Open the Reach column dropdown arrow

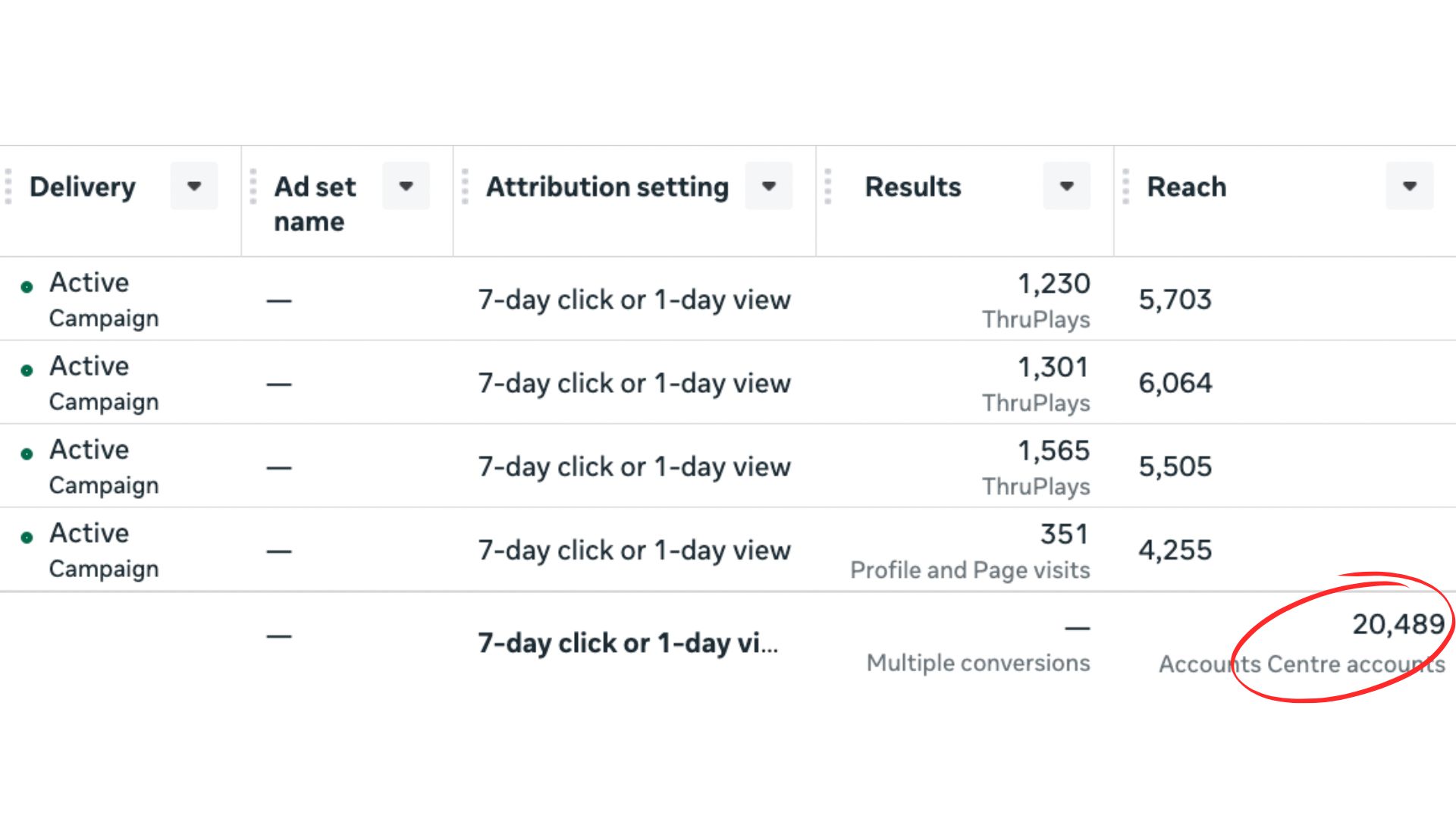coord(1409,187)
